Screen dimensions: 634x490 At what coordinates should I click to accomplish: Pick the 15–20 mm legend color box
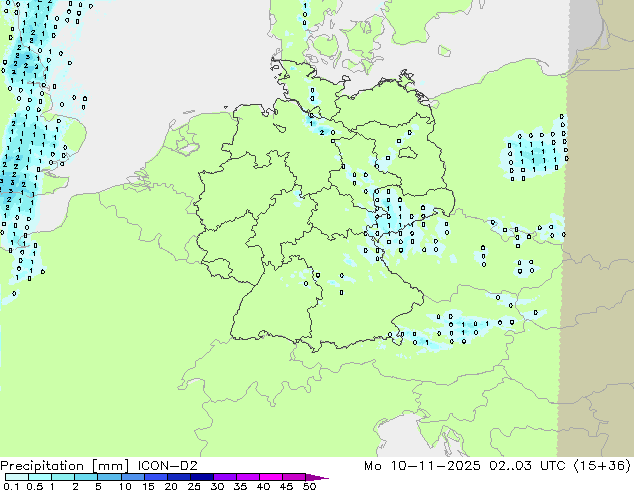click(155, 477)
